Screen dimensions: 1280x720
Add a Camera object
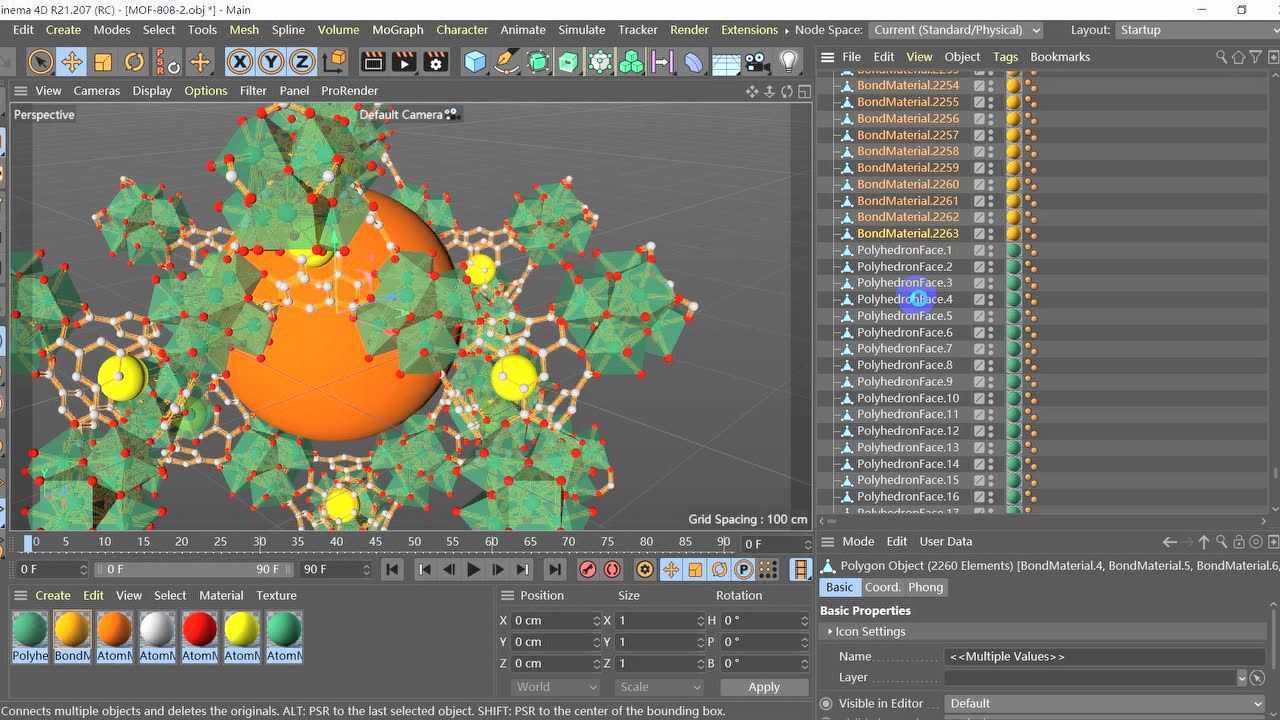point(757,62)
